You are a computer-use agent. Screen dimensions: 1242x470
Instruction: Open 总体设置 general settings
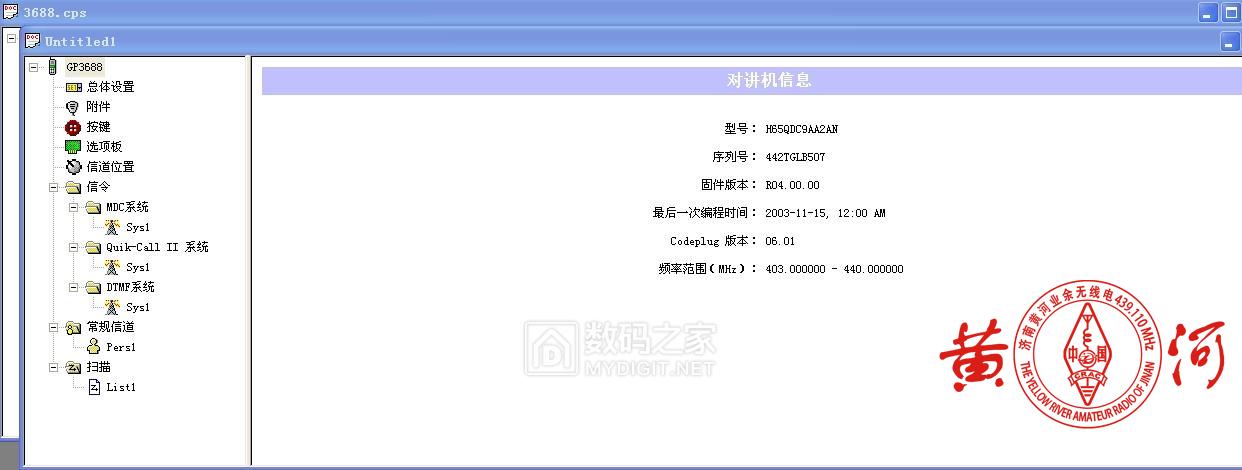pos(110,87)
